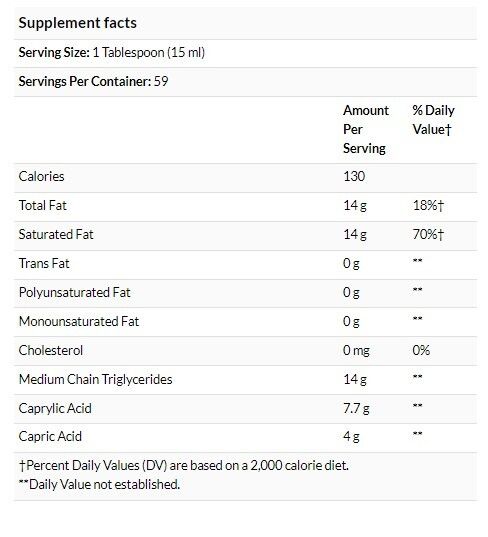Click the Total Fat label

pos(42,205)
